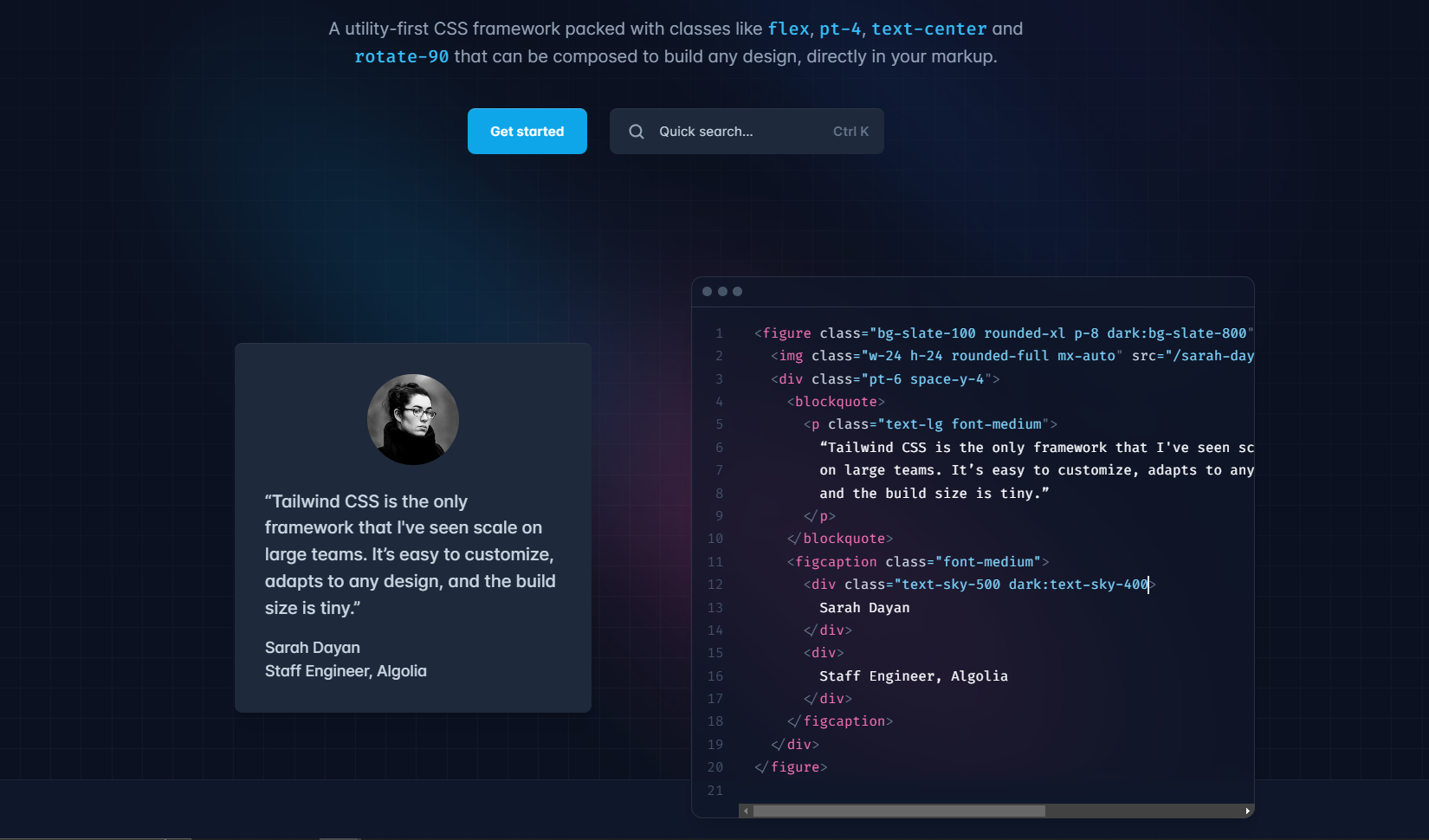Click the text-center class name text
Screen dimensions: 1429x840
(929, 29)
